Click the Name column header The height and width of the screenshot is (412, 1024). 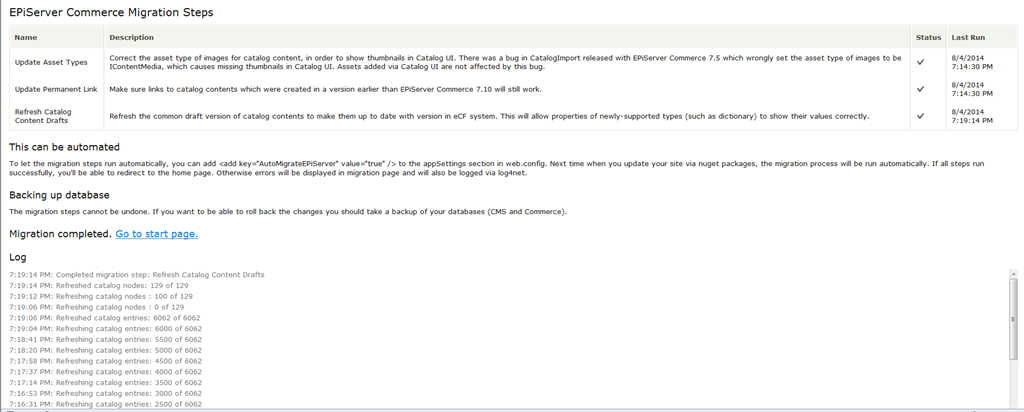[x=26, y=37]
